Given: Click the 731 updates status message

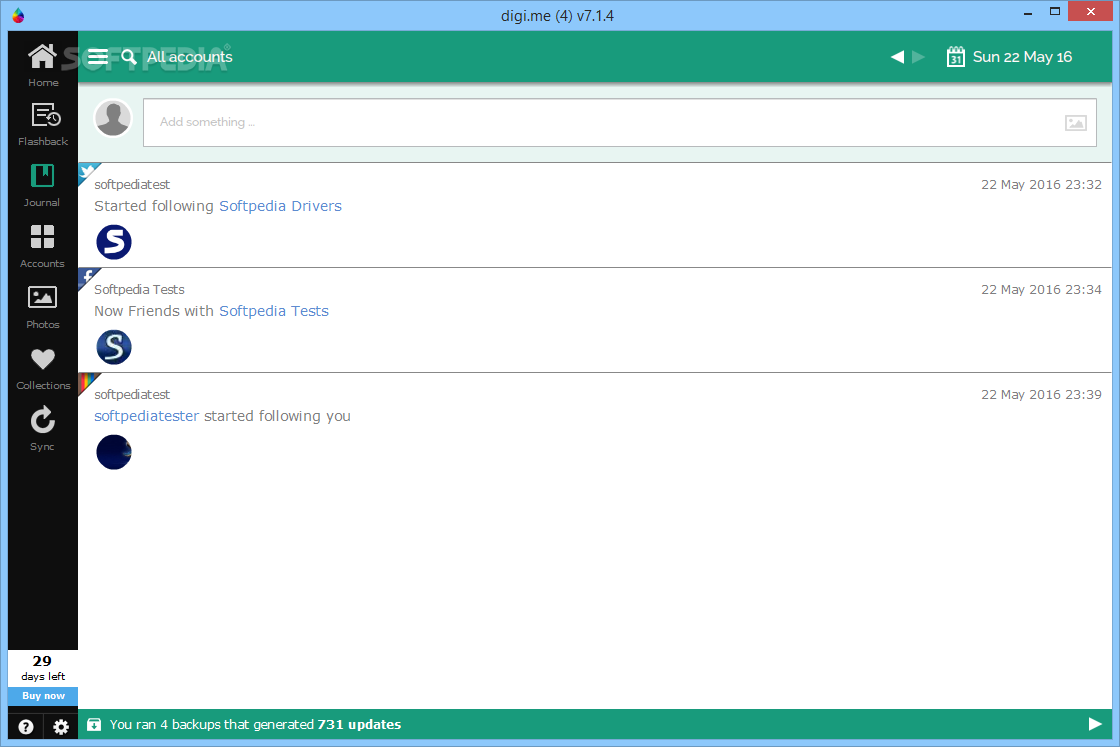Looking at the screenshot, I should pyautogui.click(x=255, y=724).
